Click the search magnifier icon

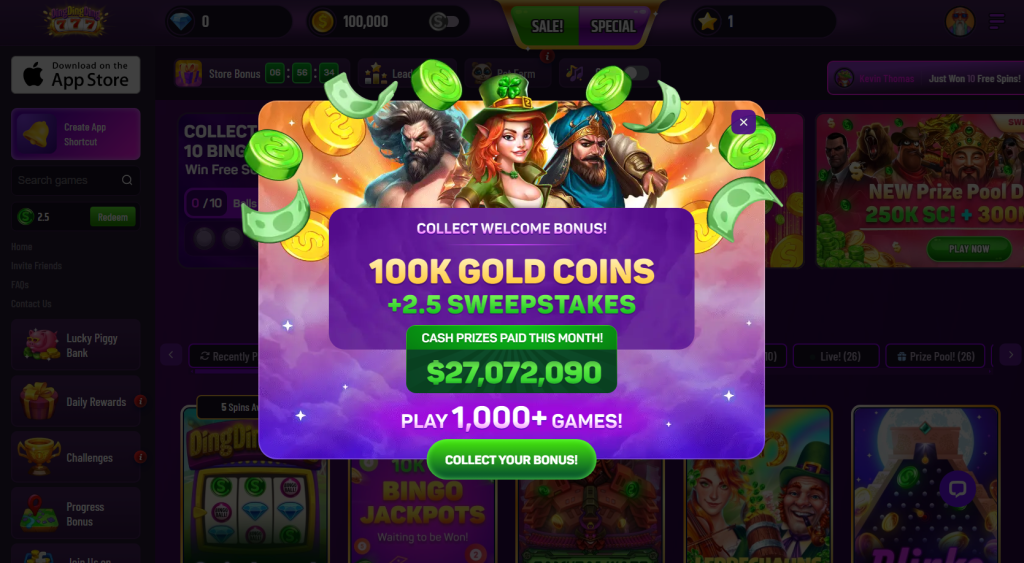(x=127, y=180)
